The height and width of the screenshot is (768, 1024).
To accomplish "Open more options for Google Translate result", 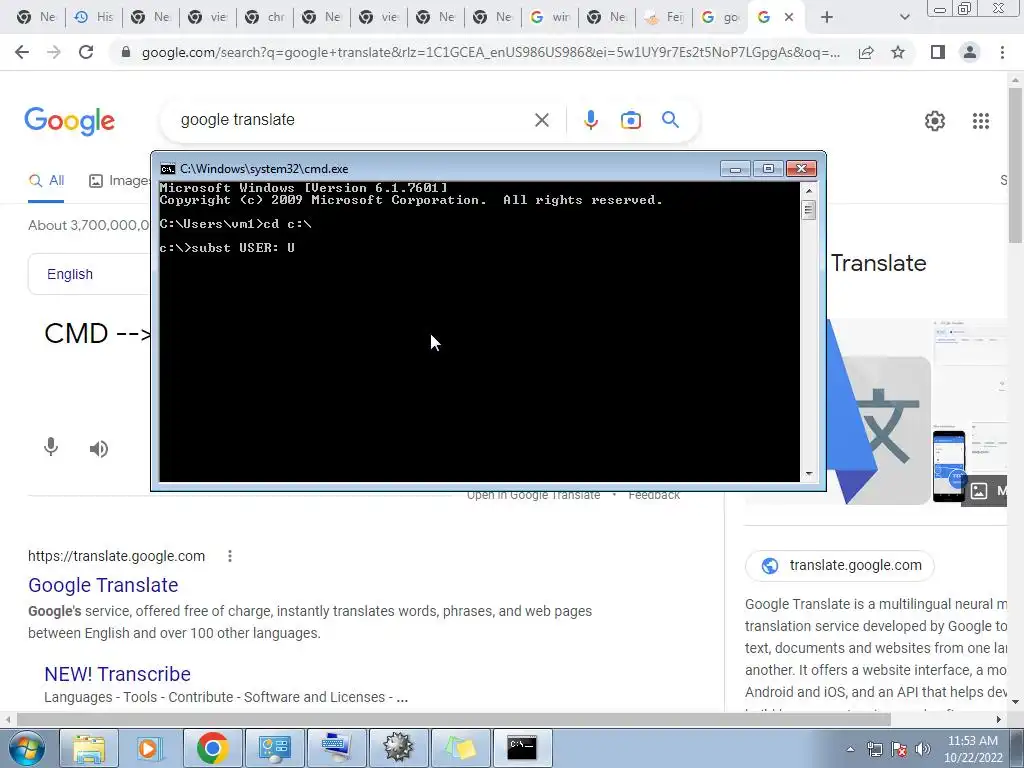I will [229, 556].
